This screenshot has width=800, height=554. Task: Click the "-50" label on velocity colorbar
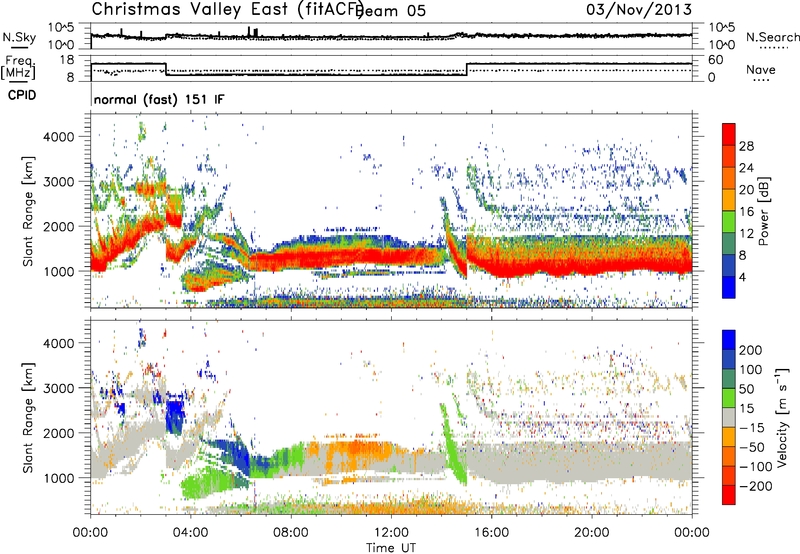pos(752,447)
